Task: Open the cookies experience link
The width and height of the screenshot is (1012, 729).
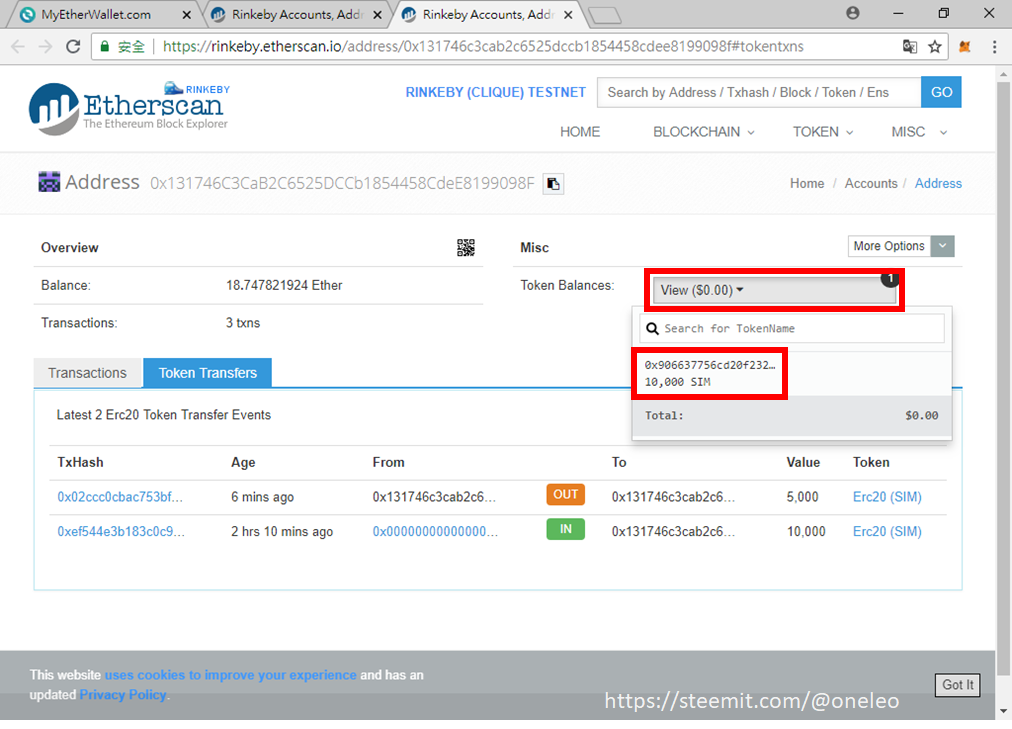Action: click(230, 675)
